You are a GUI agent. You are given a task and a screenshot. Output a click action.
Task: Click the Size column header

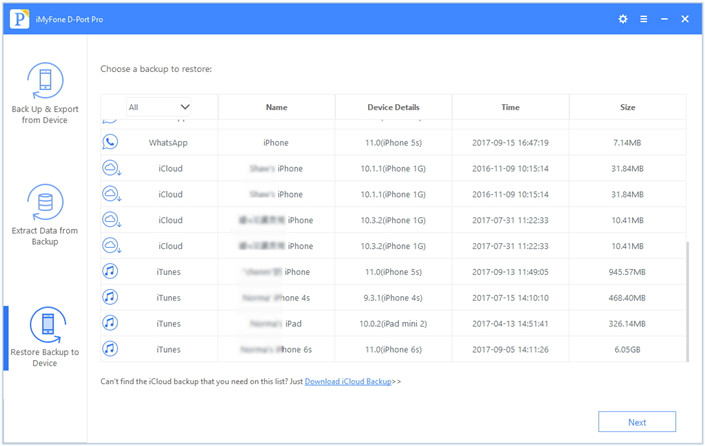(627, 107)
